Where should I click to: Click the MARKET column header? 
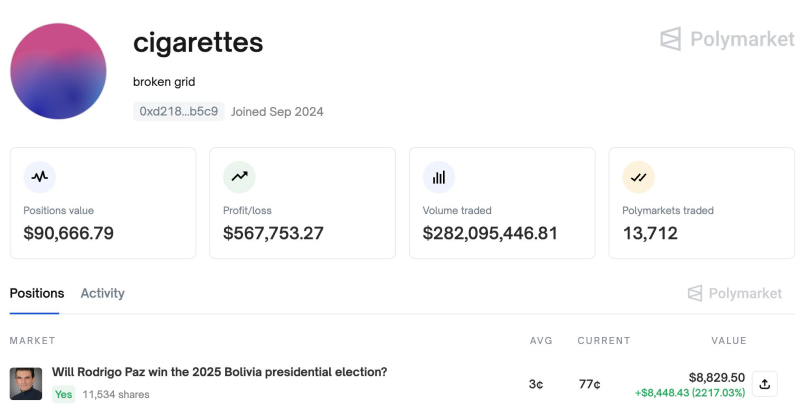(32, 340)
